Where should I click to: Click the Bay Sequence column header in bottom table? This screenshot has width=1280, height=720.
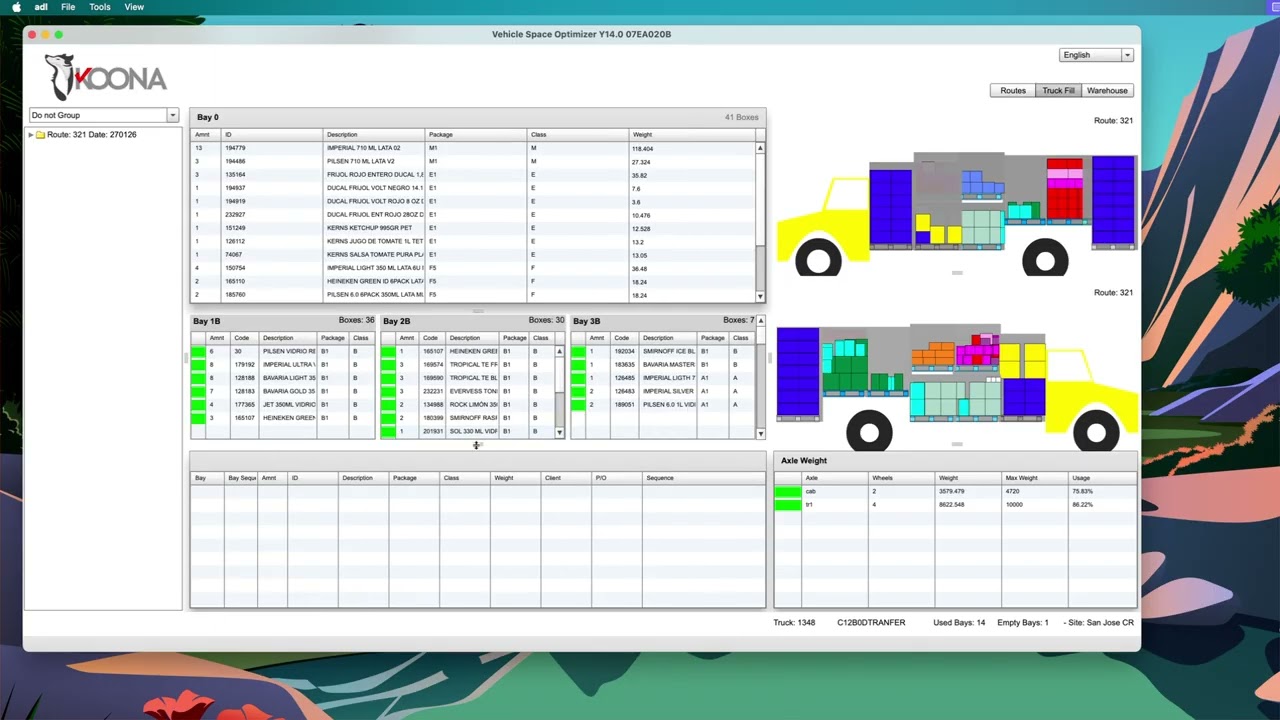(241, 478)
